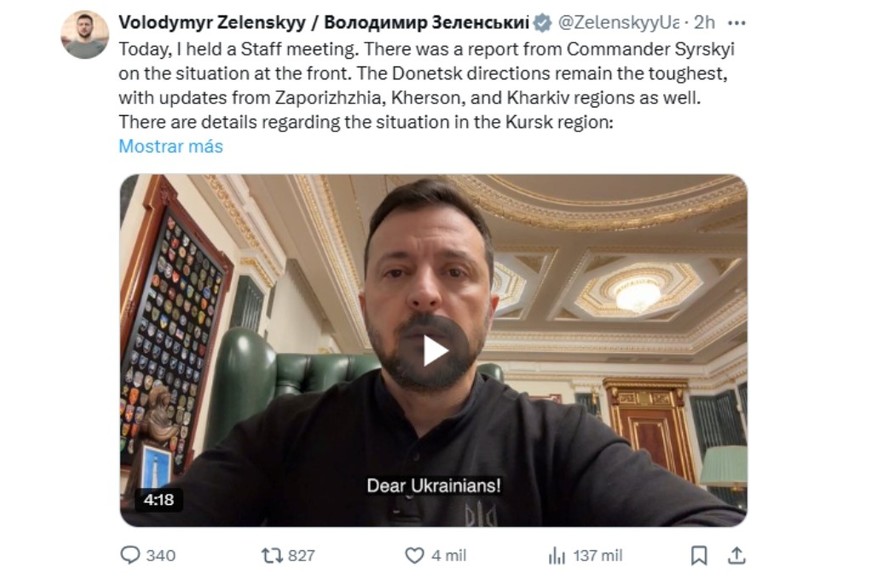Open the reply comment icon
870x580 pixels.
(130, 554)
